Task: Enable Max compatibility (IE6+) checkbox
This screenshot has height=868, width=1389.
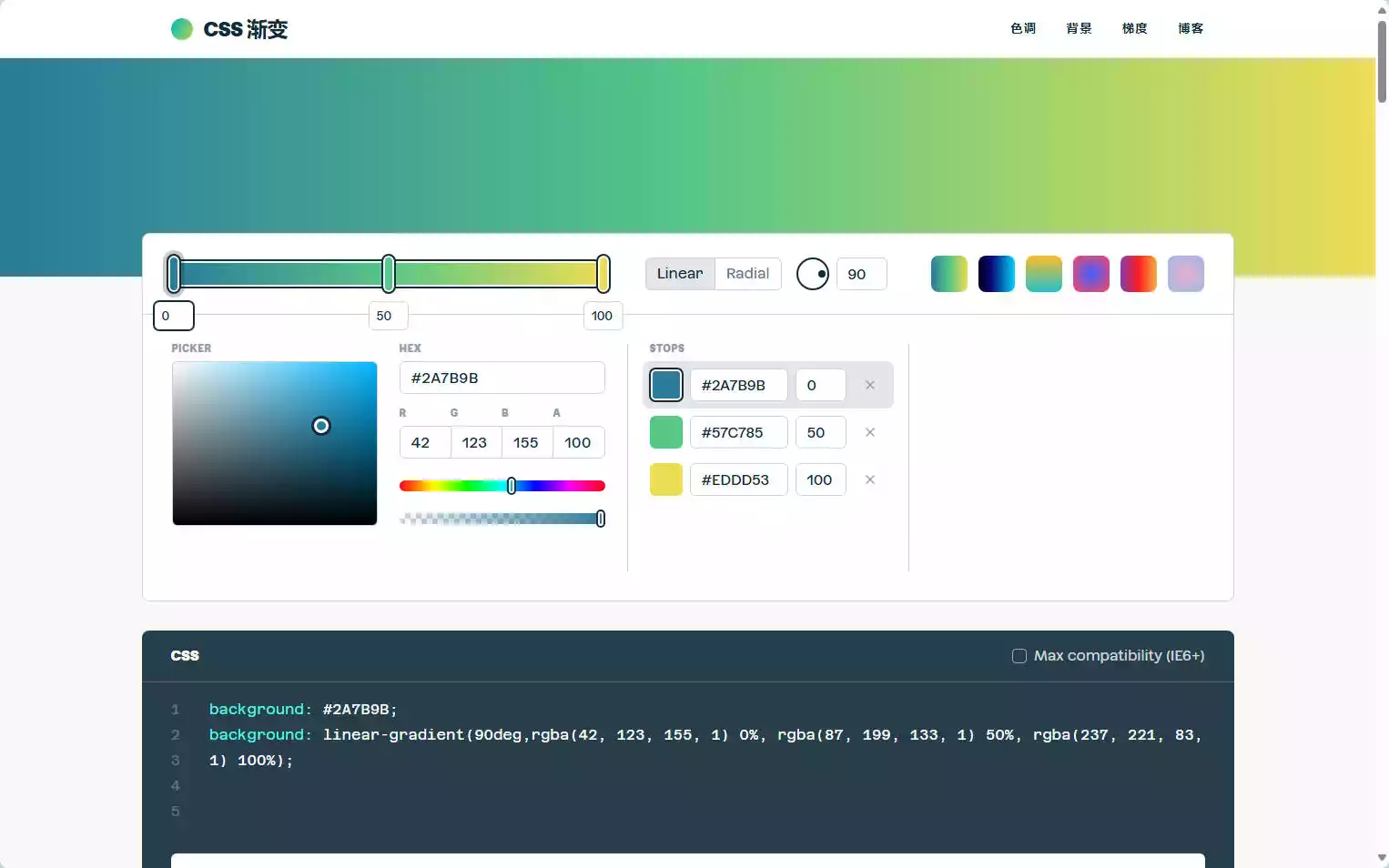Action: [1019, 656]
